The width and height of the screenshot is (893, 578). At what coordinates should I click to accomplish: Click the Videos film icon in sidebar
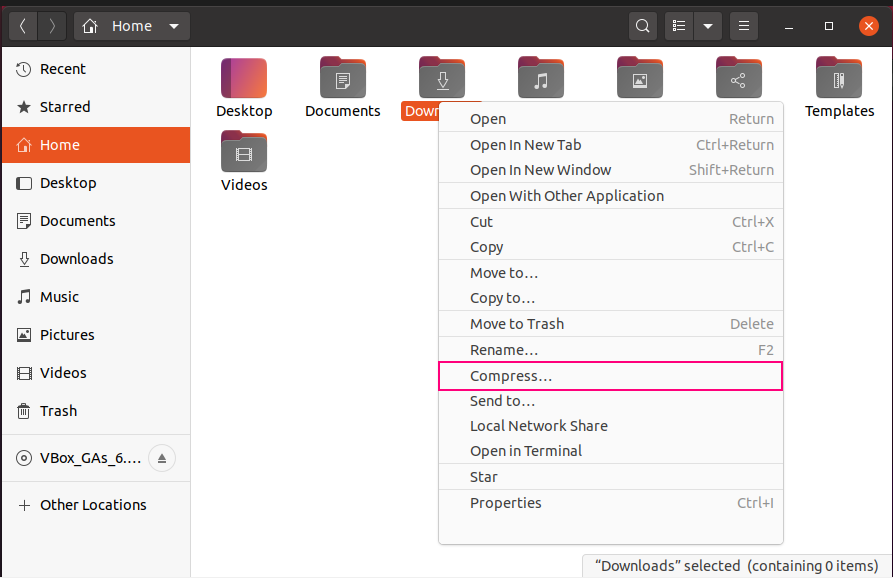[x=23, y=374]
